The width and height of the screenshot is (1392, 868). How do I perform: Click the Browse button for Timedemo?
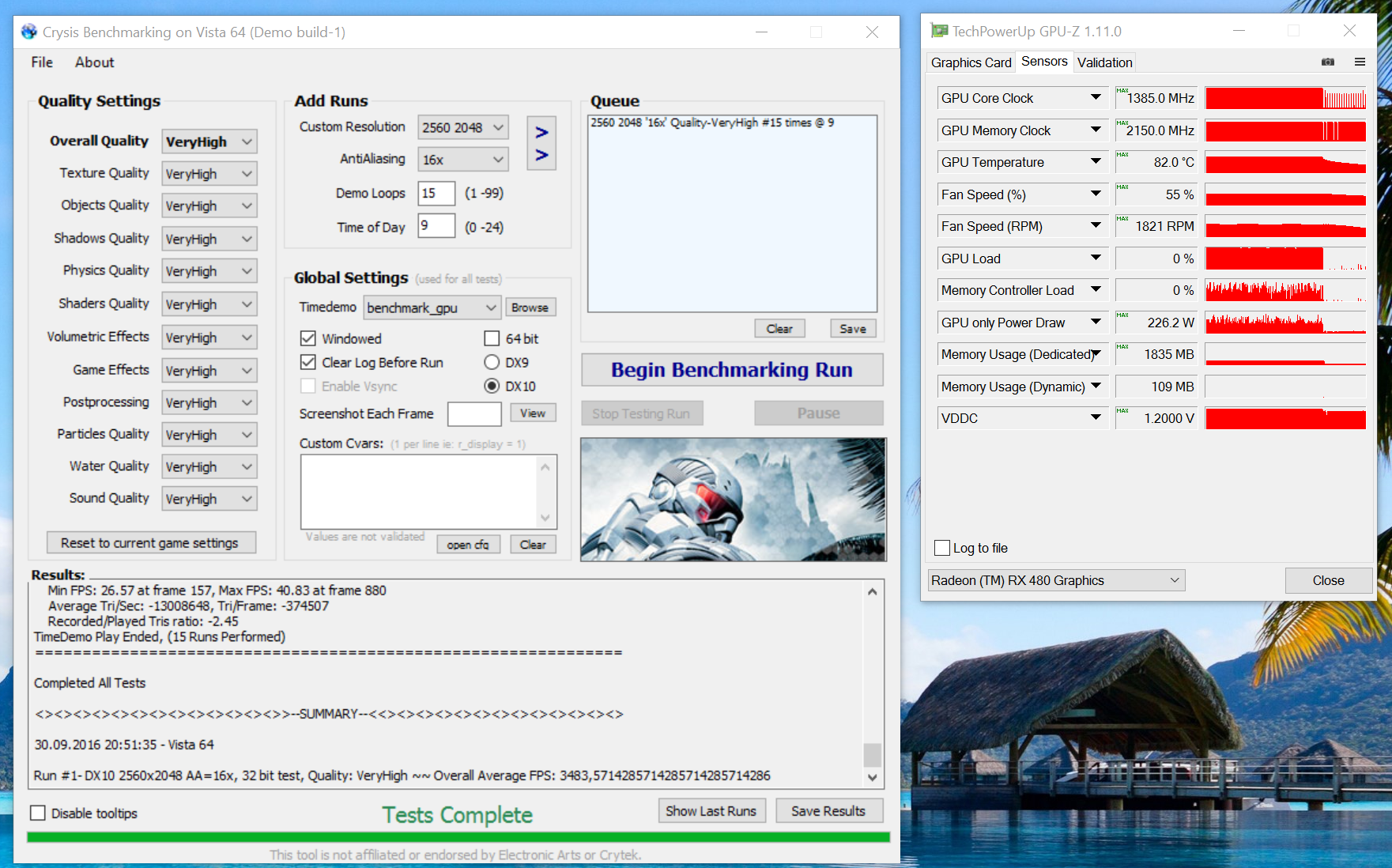click(530, 308)
